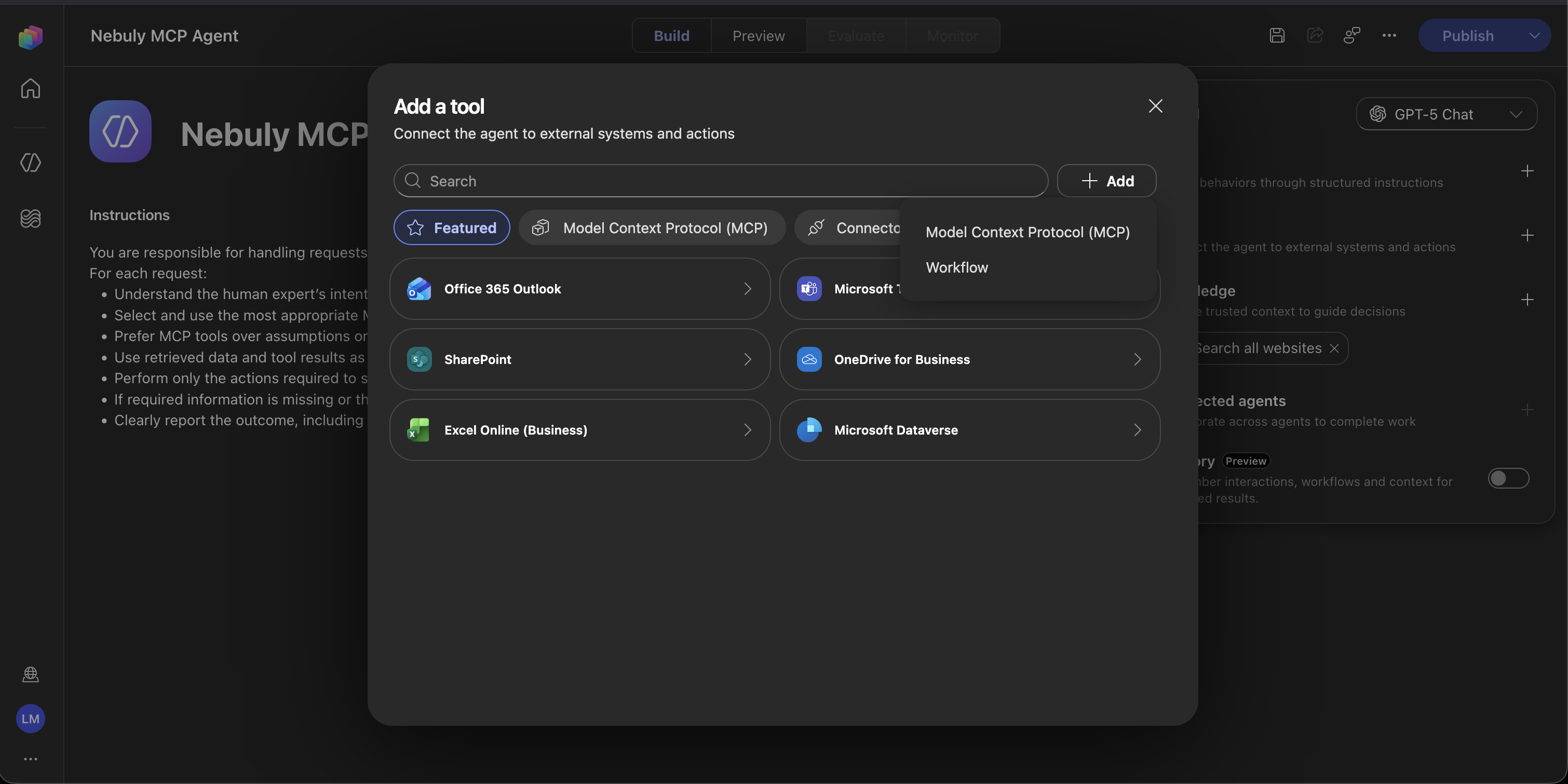Open the Copilot Studio logo home
The width and height of the screenshot is (1568, 784).
pyautogui.click(x=31, y=37)
